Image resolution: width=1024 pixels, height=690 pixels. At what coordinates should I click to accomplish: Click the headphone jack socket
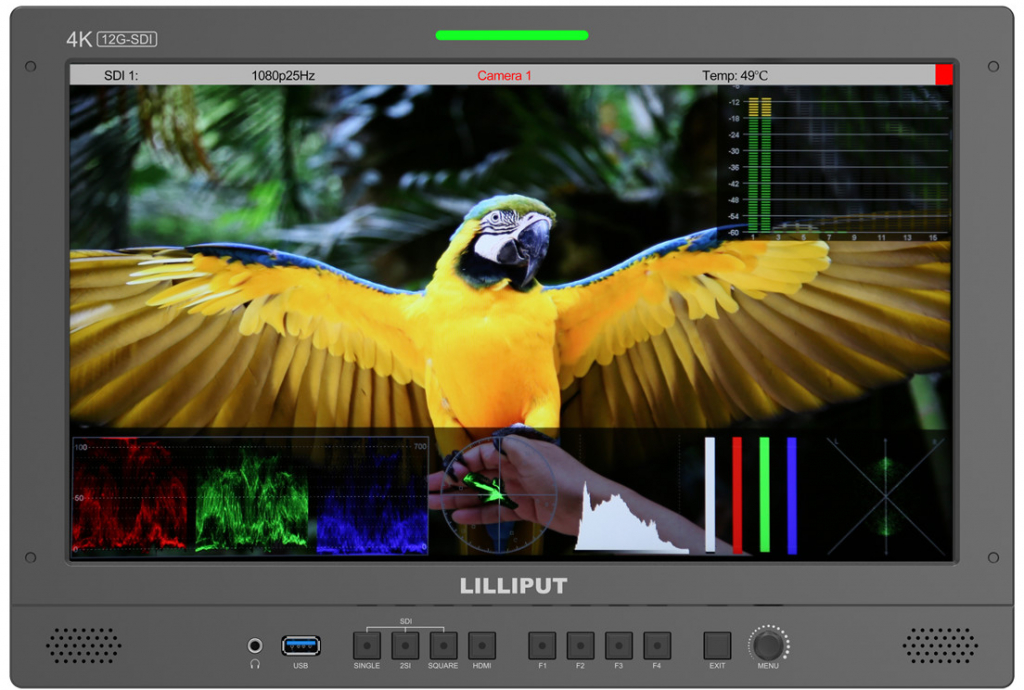tap(255, 646)
